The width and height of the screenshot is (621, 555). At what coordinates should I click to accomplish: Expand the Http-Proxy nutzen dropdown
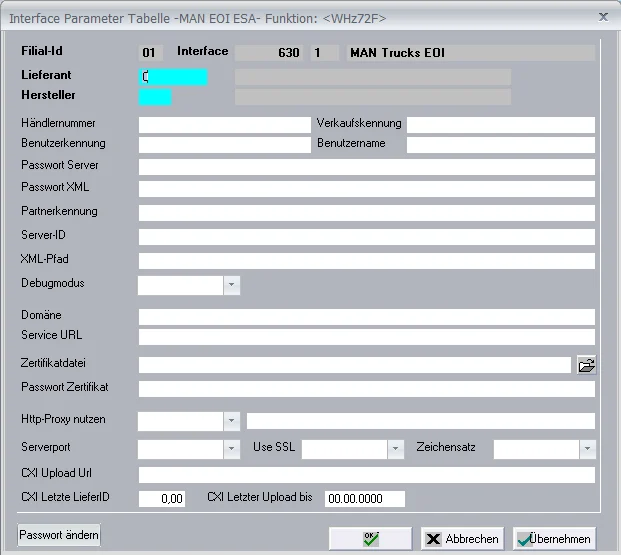click(232, 421)
